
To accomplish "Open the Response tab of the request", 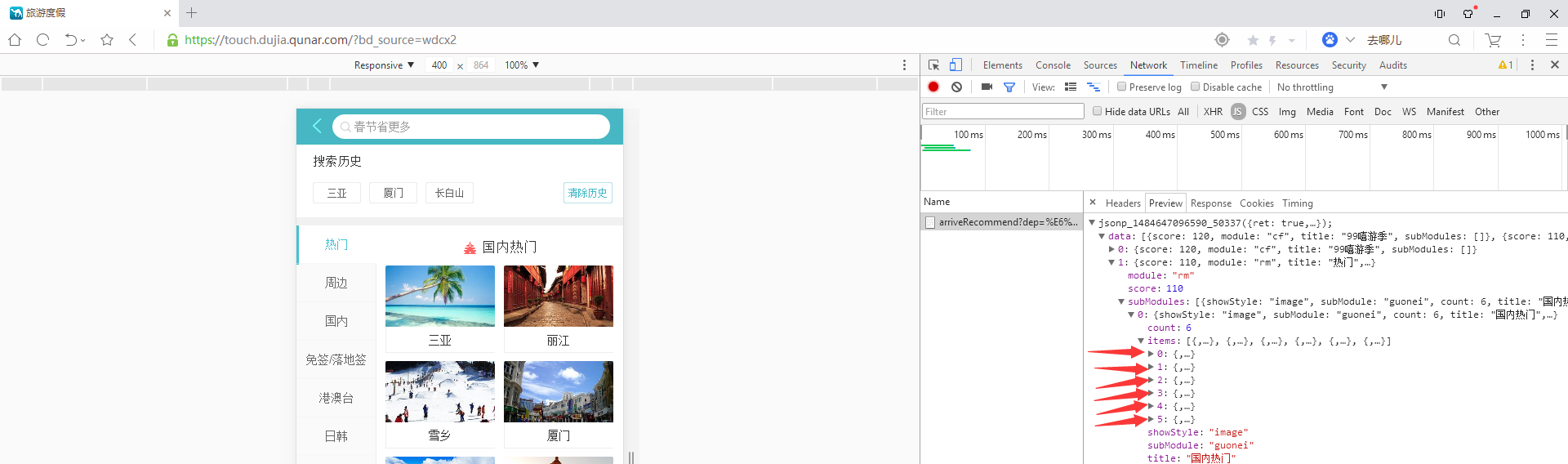I will tap(1210, 203).
